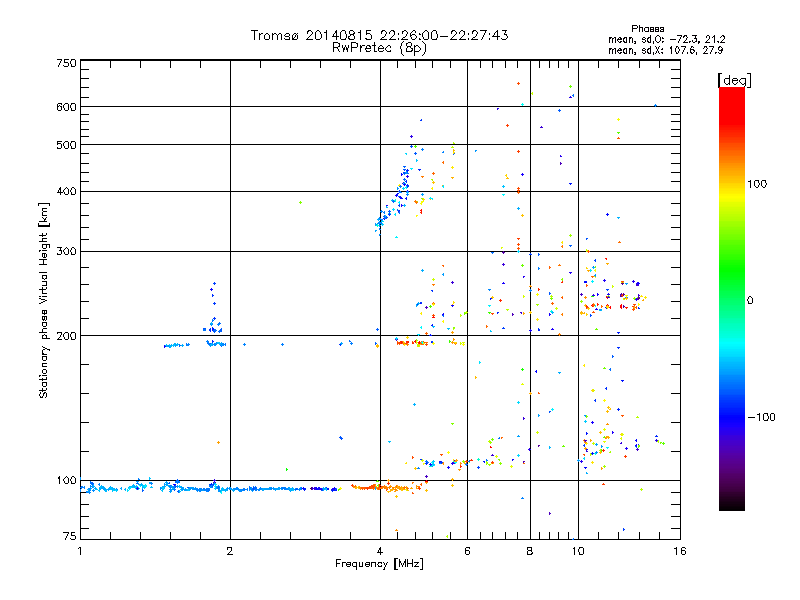Screen dimensions: 800x600
Task: Click the colorbar tick label '0'
Action: coord(750,301)
